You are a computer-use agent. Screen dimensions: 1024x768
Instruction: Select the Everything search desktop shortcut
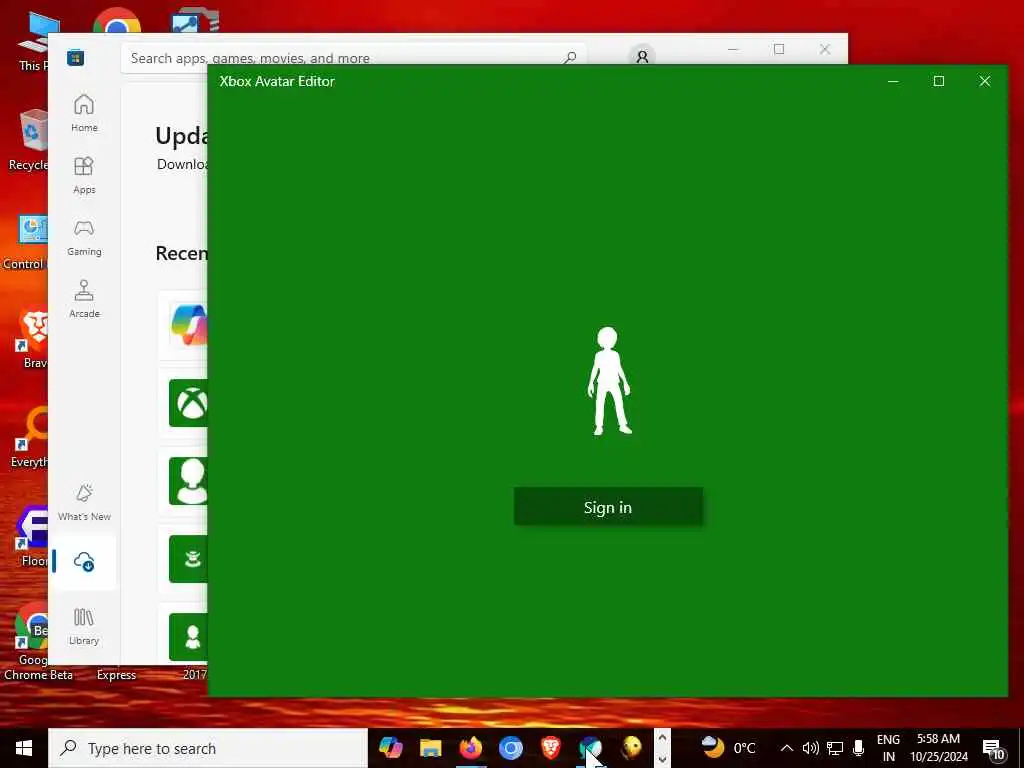coord(29,438)
